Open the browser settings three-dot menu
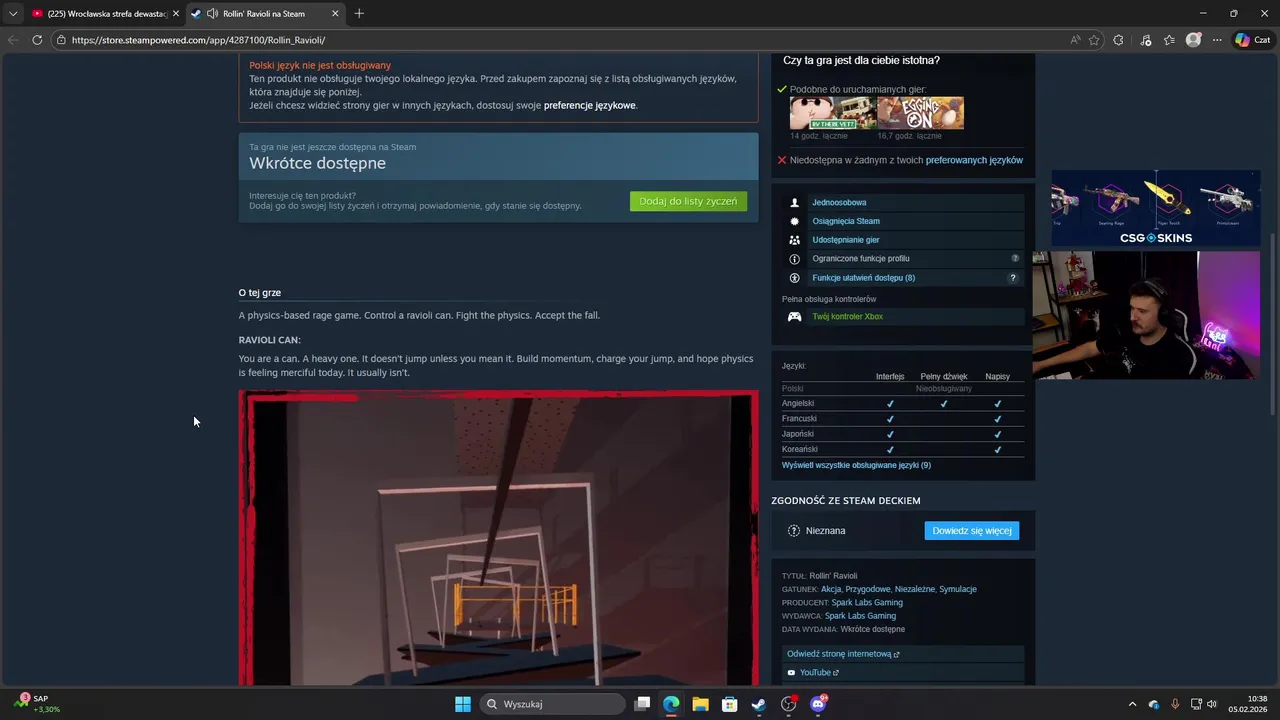1280x720 pixels. 1217,40
